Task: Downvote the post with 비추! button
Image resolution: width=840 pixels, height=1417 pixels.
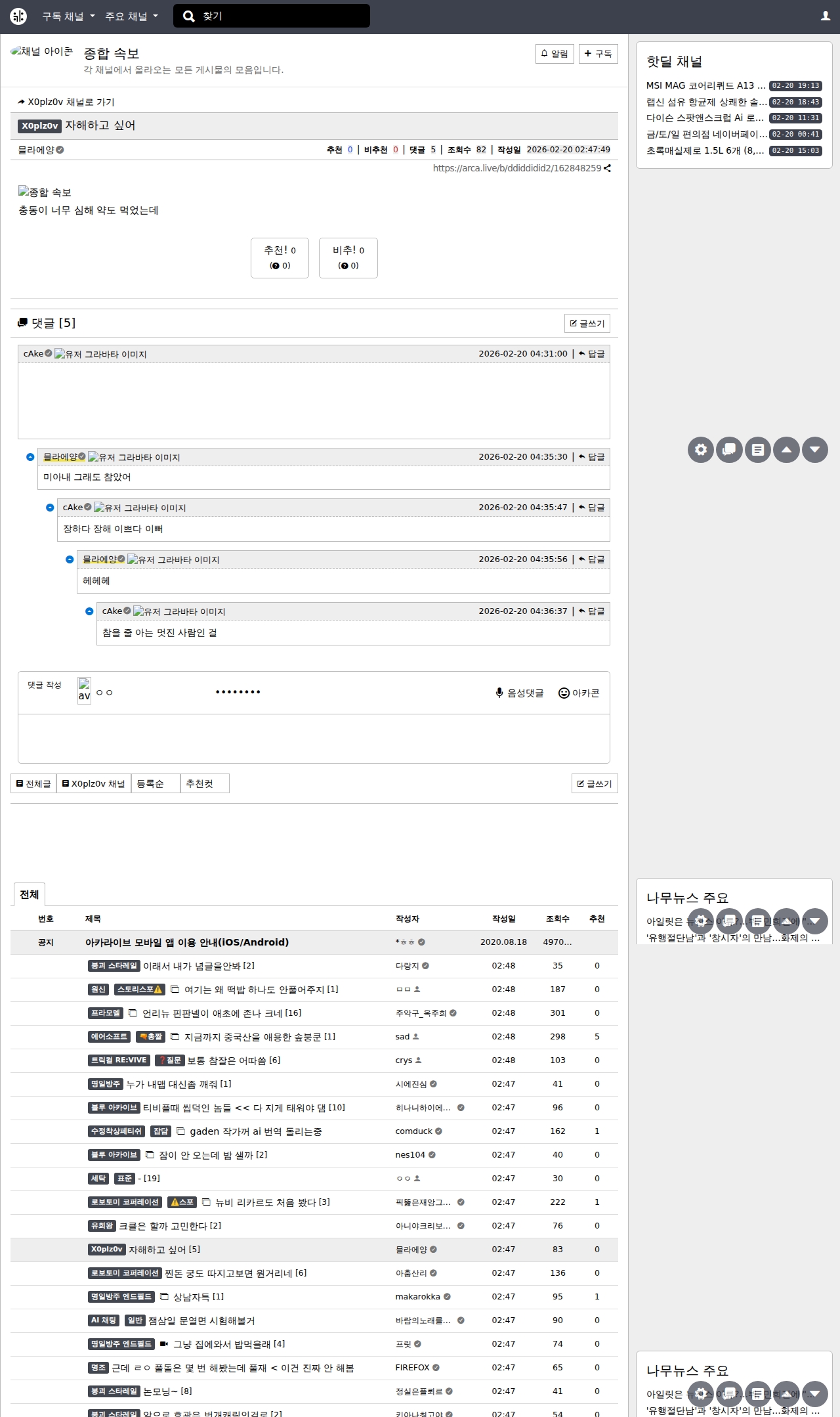Action: (348, 258)
